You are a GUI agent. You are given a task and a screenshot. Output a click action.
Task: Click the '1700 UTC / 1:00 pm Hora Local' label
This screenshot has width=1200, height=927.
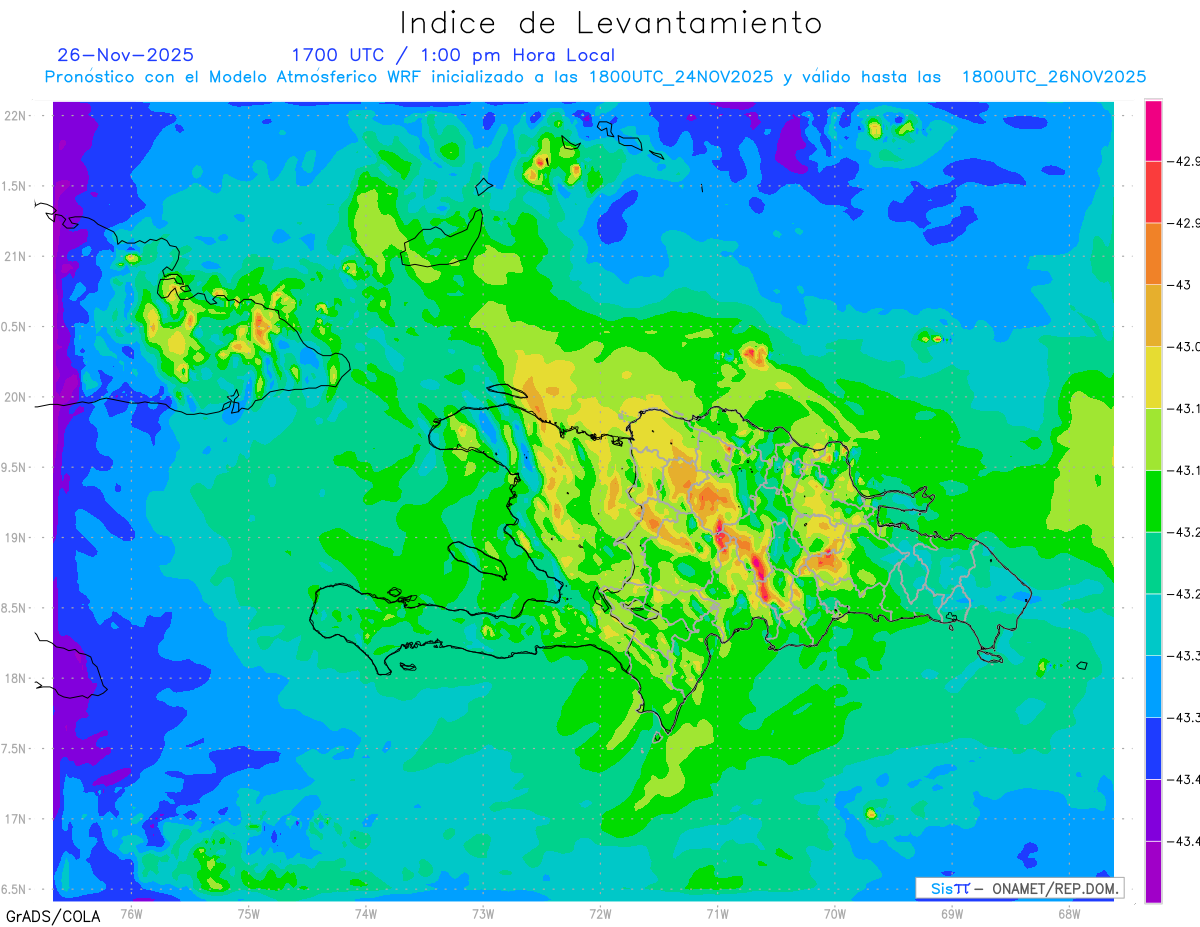tap(453, 55)
